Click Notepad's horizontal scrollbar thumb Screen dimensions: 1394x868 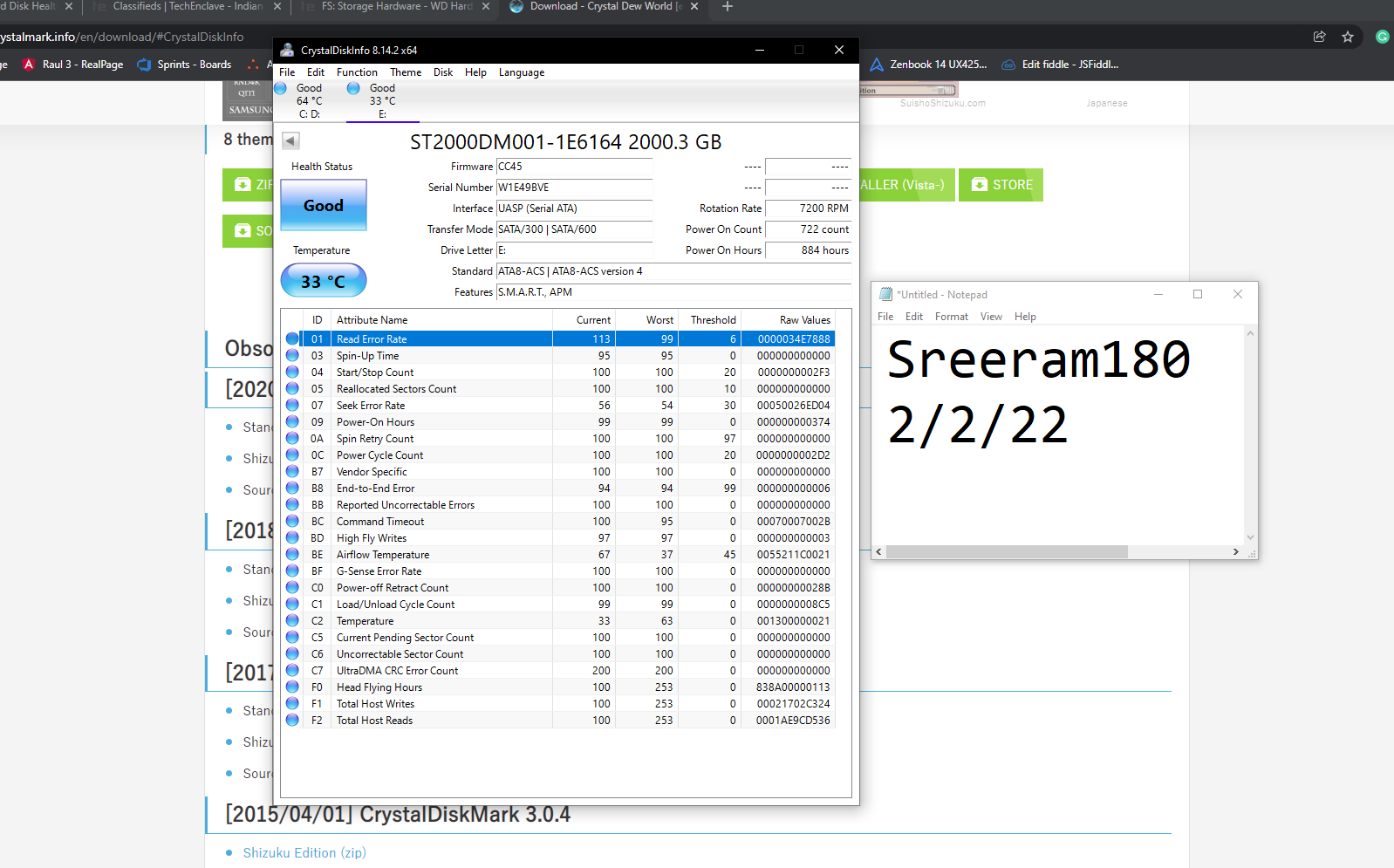pos(1007,551)
